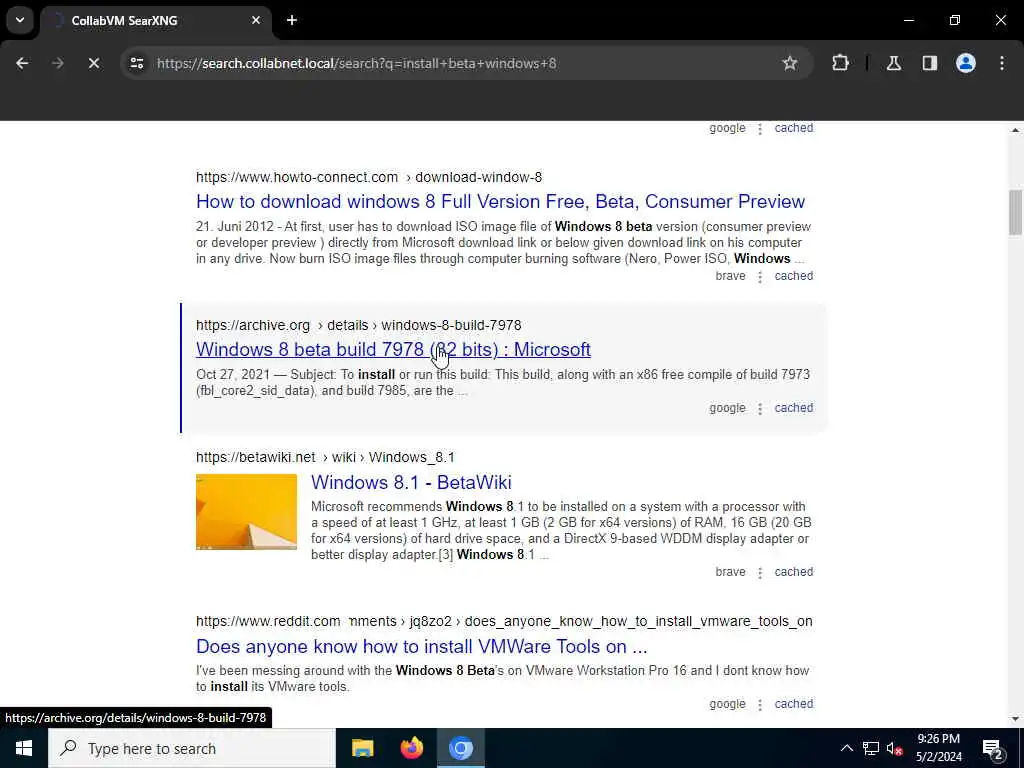The image size is (1024, 768).
Task: Expand options menu for Reddit result
Action: pos(760,705)
